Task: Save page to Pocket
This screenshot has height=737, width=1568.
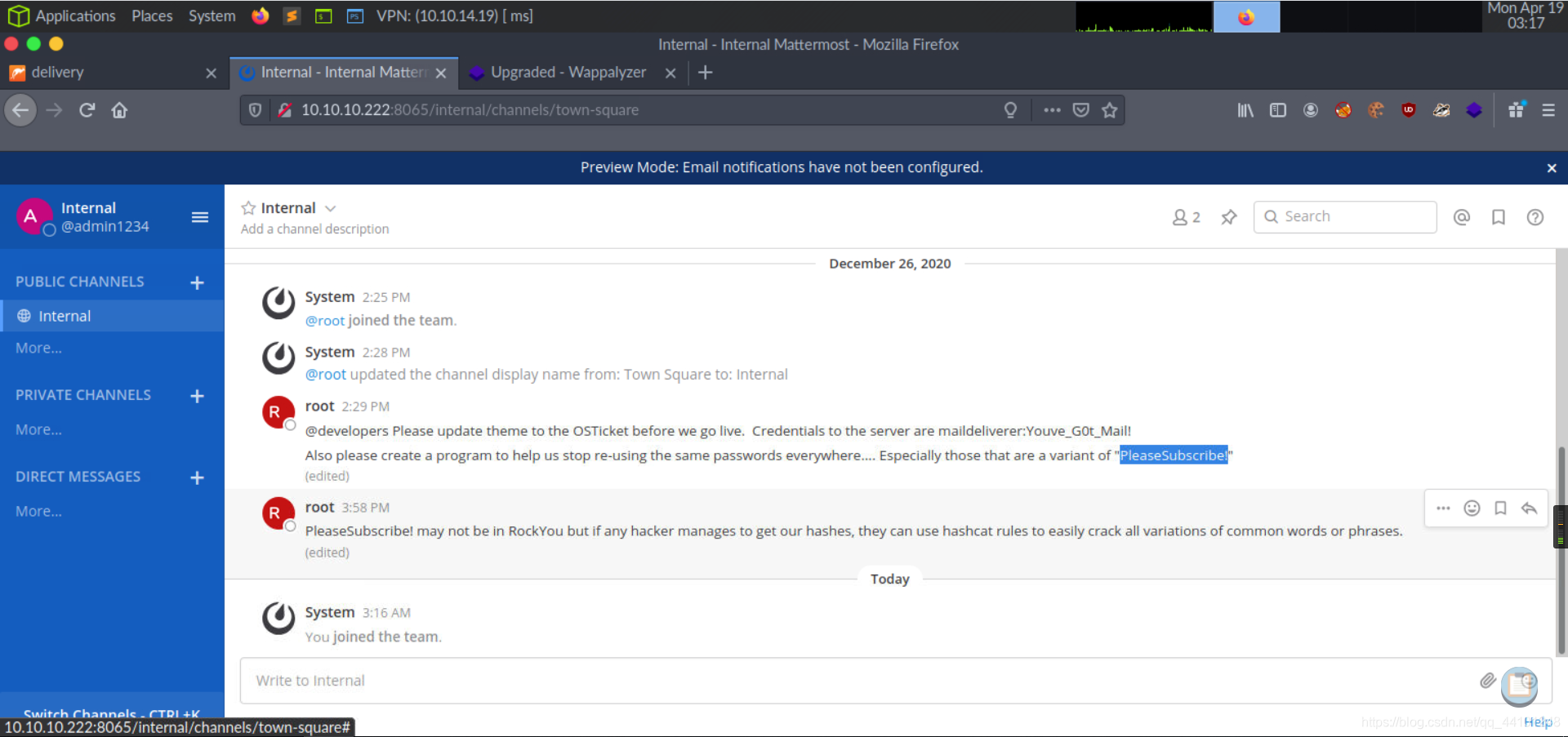Action: 1080,110
